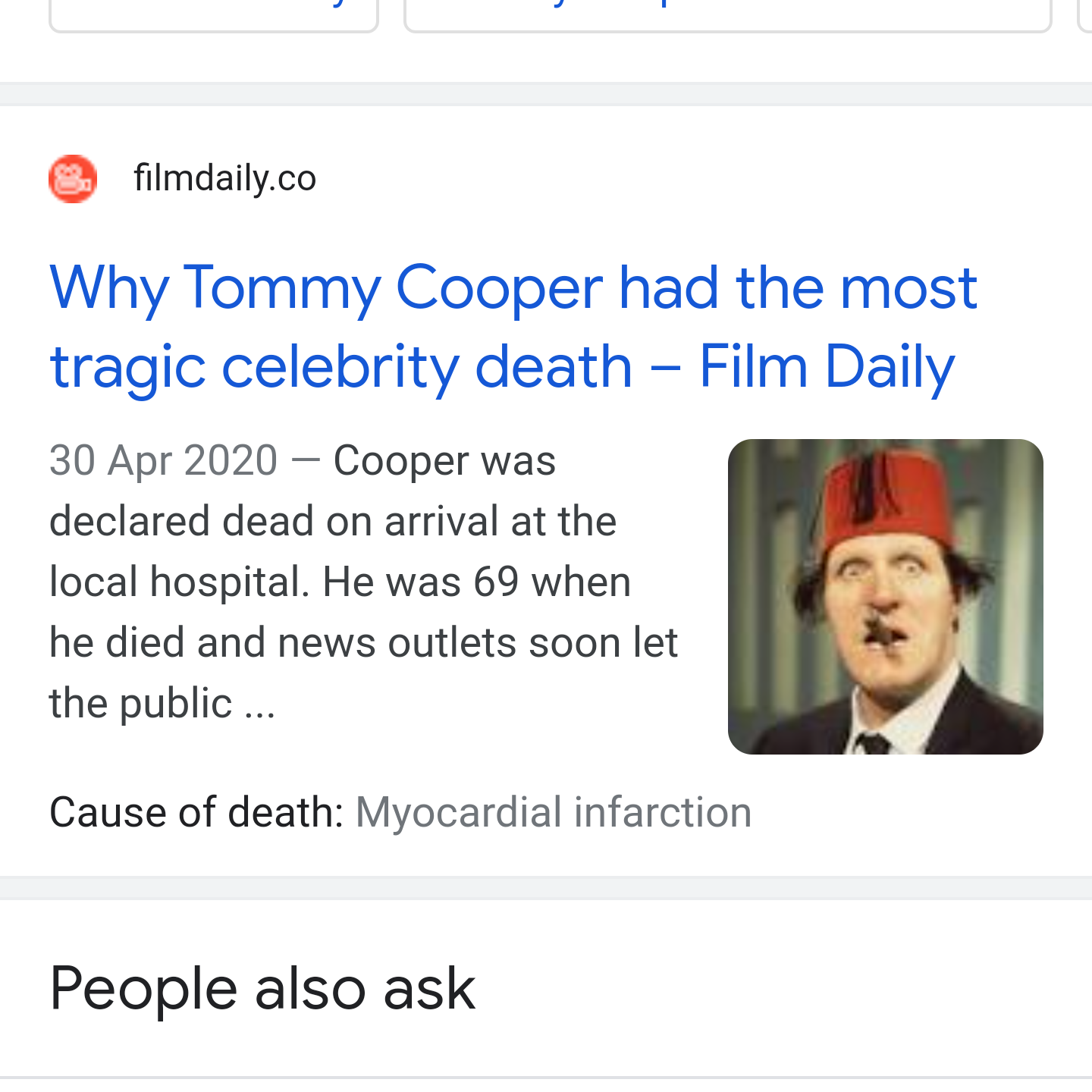The width and height of the screenshot is (1092, 1092).
Task: Tap the partially visible top-left chip
Action: [214, 15]
